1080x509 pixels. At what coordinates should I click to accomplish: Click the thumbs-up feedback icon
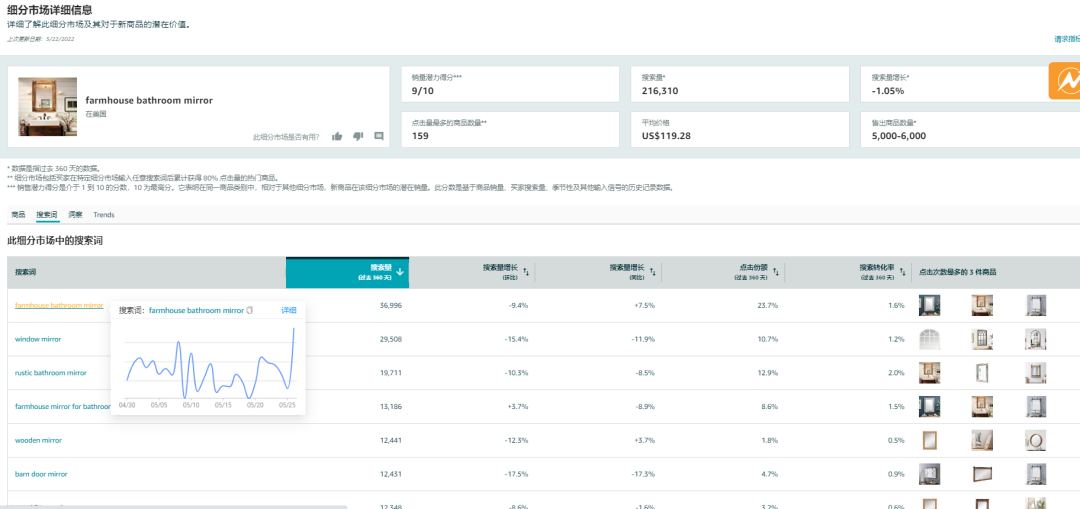[x=337, y=137]
